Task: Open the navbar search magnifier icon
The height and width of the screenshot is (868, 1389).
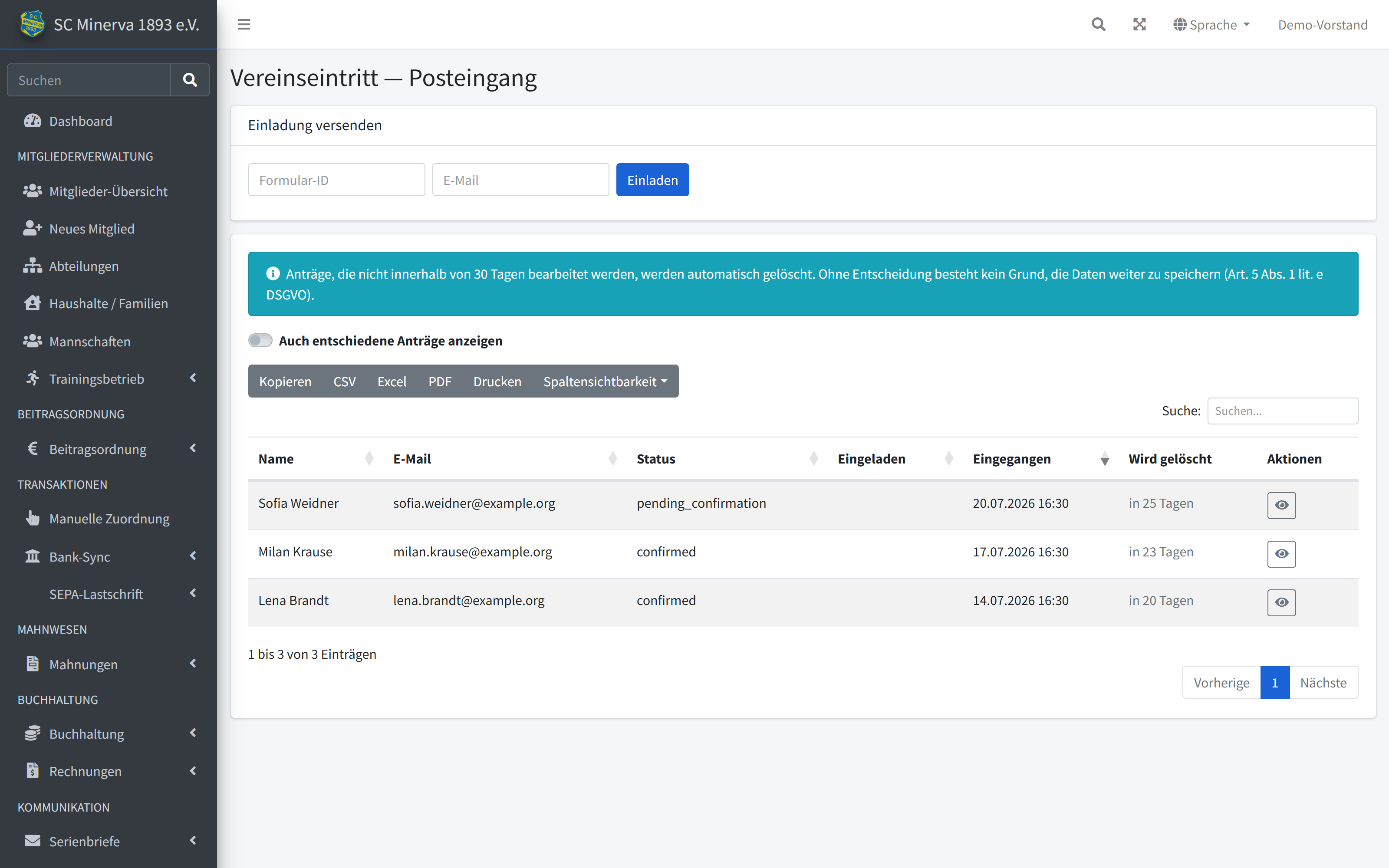Action: (1098, 24)
